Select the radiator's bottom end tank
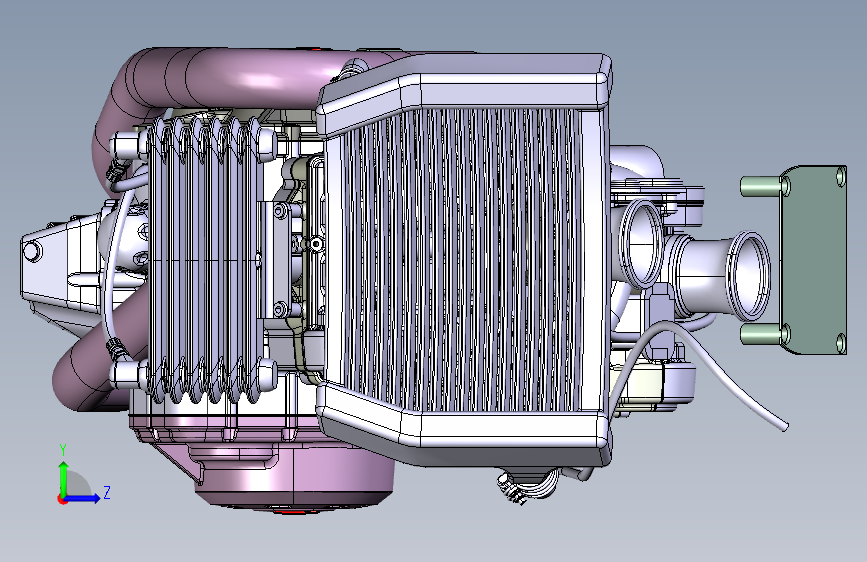This screenshot has width=867, height=562. [x=464, y=431]
